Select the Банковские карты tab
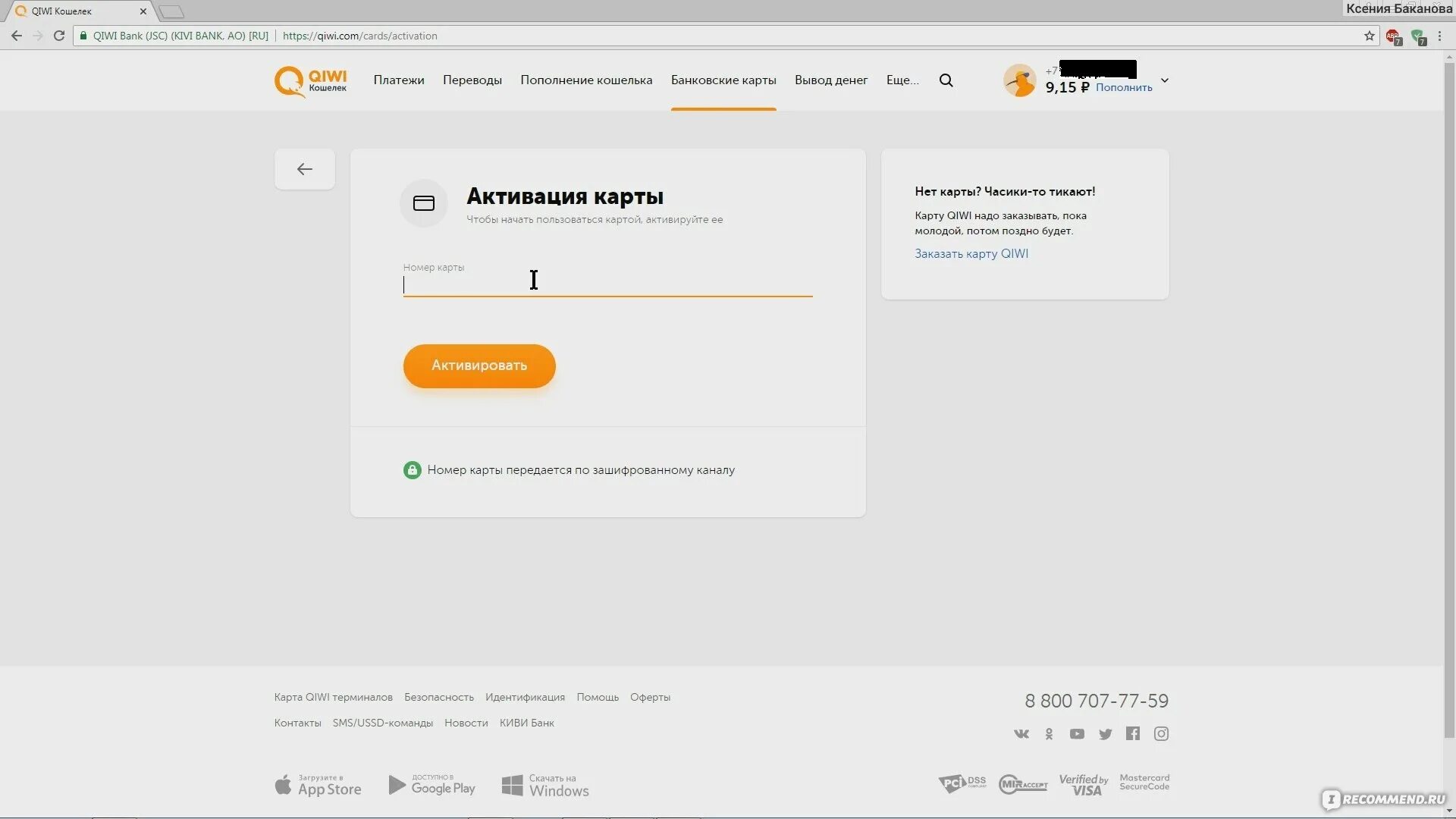The width and height of the screenshot is (1456, 819). 724,80
